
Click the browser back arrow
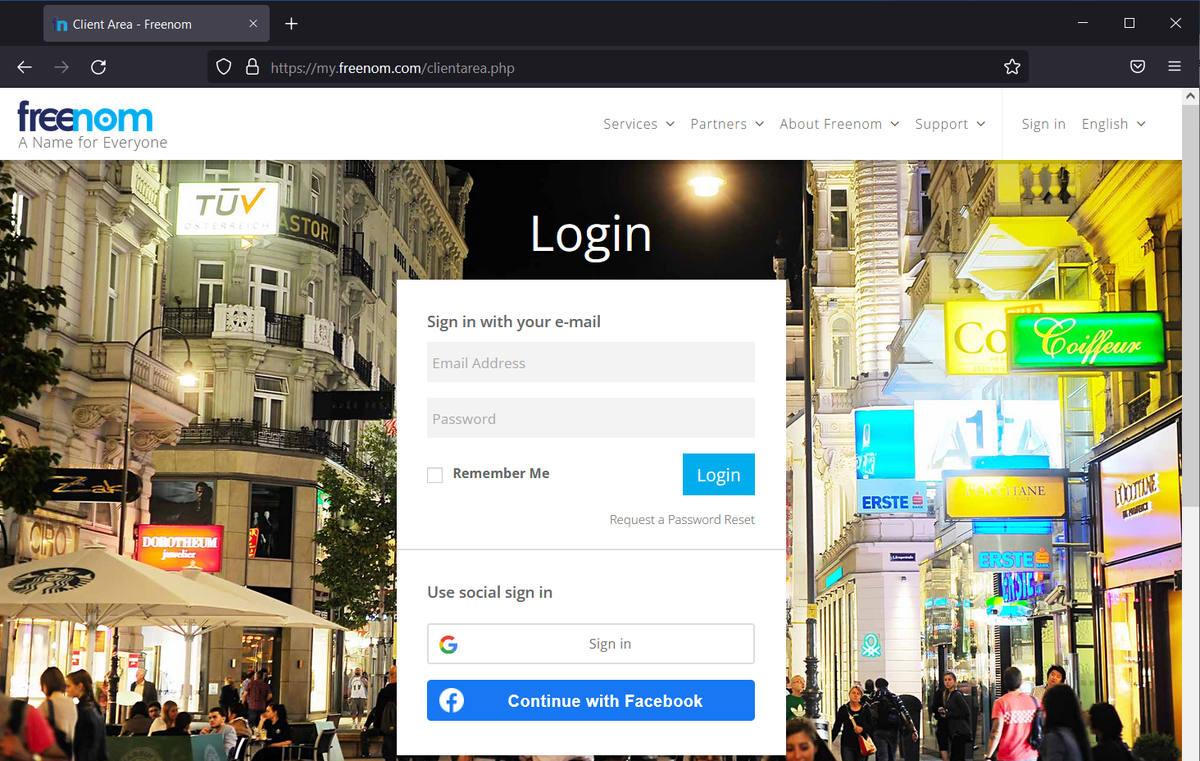pos(25,67)
